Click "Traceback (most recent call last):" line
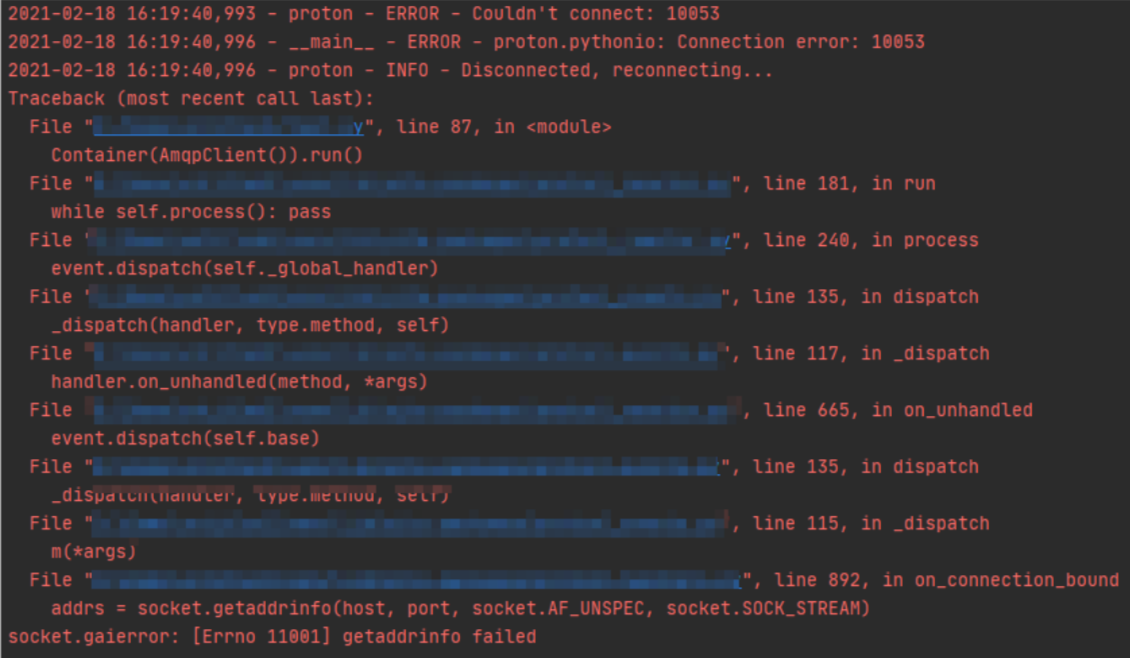Viewport: 1130px width, 658px height. (x=190, y=99)
